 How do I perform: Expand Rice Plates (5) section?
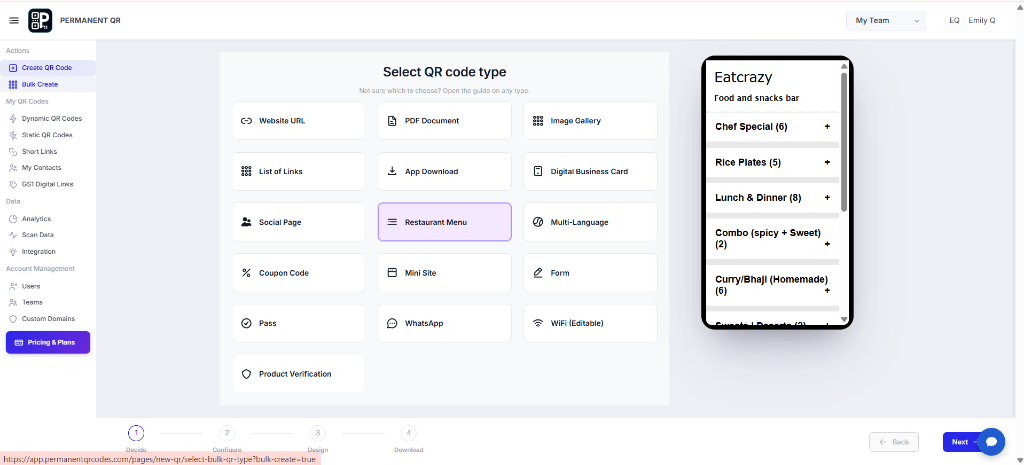tap(773, 162)
